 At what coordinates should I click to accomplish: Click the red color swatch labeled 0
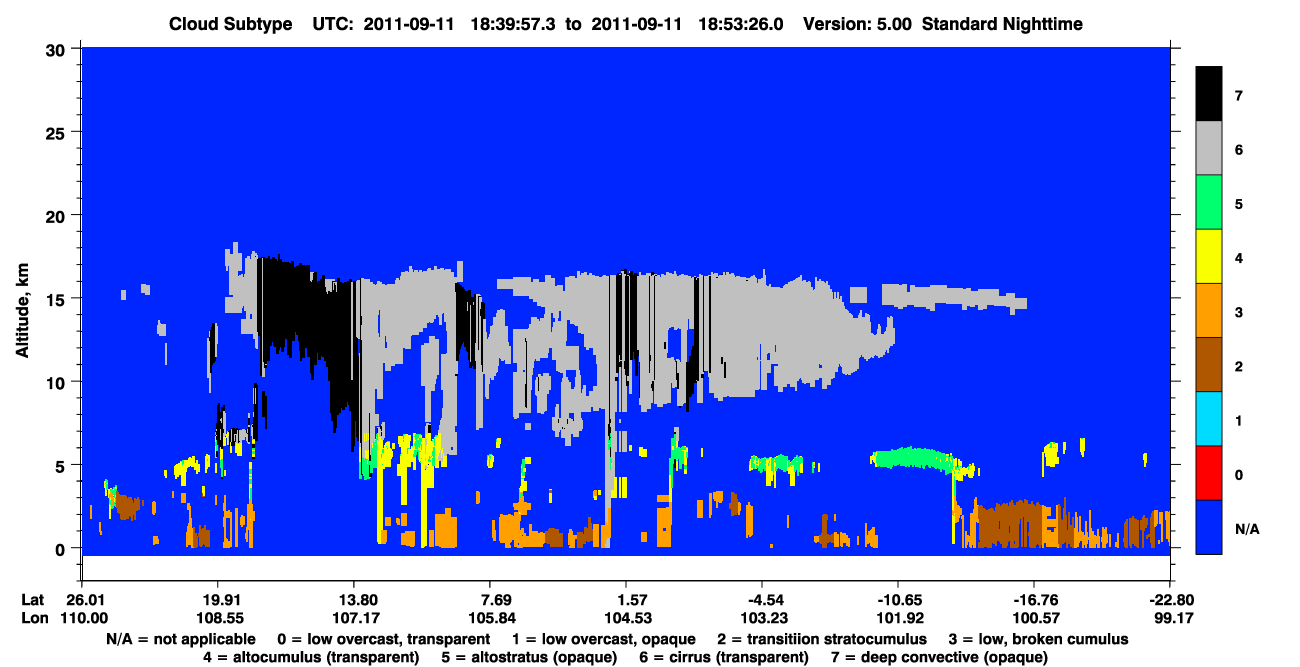(1209, 472)
